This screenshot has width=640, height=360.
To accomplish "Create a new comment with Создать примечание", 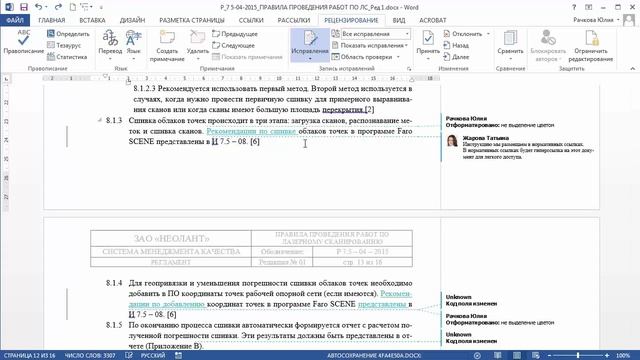I will pyautogui.click(x=167, y=46).
